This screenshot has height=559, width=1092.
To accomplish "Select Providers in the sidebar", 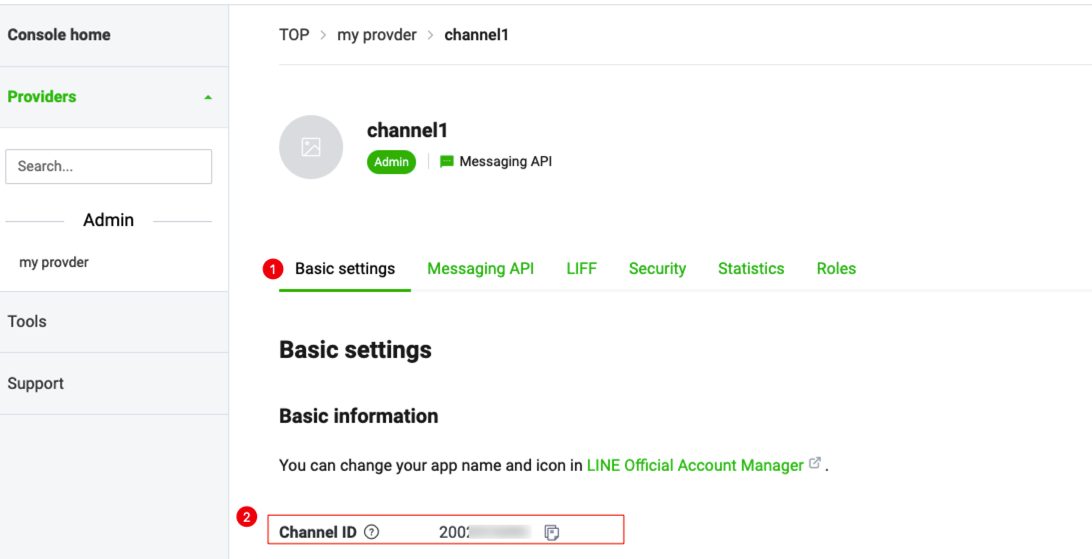I will [42, 97].
